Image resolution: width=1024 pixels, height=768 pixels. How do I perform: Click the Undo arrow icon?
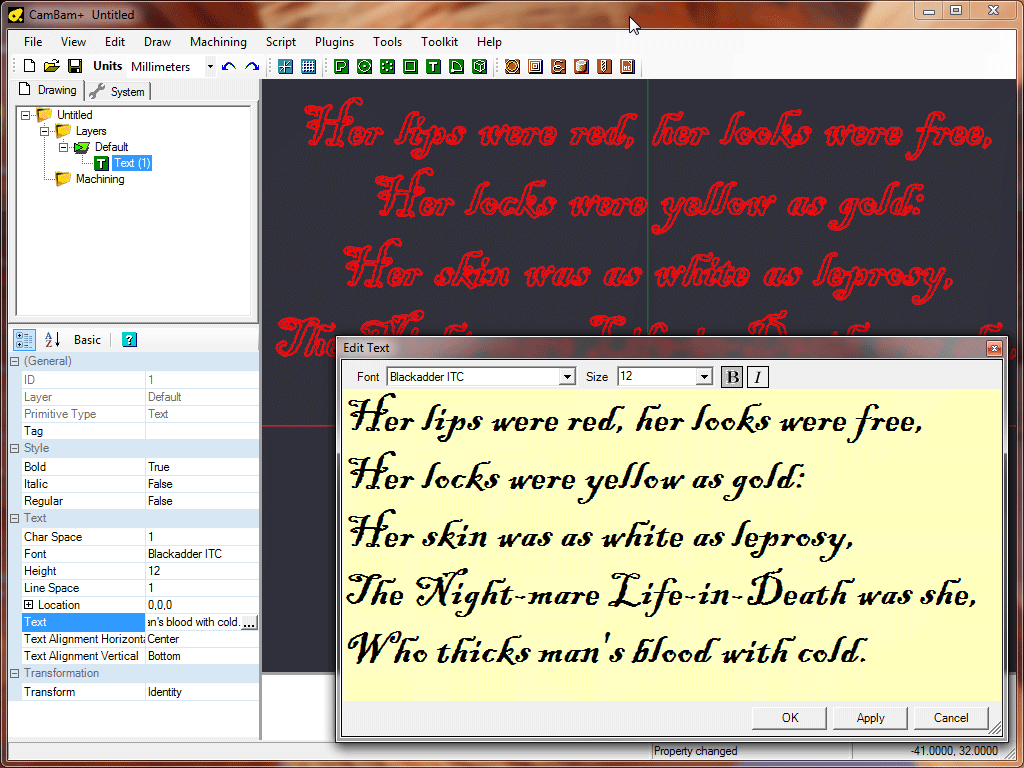tap(229, 66)
